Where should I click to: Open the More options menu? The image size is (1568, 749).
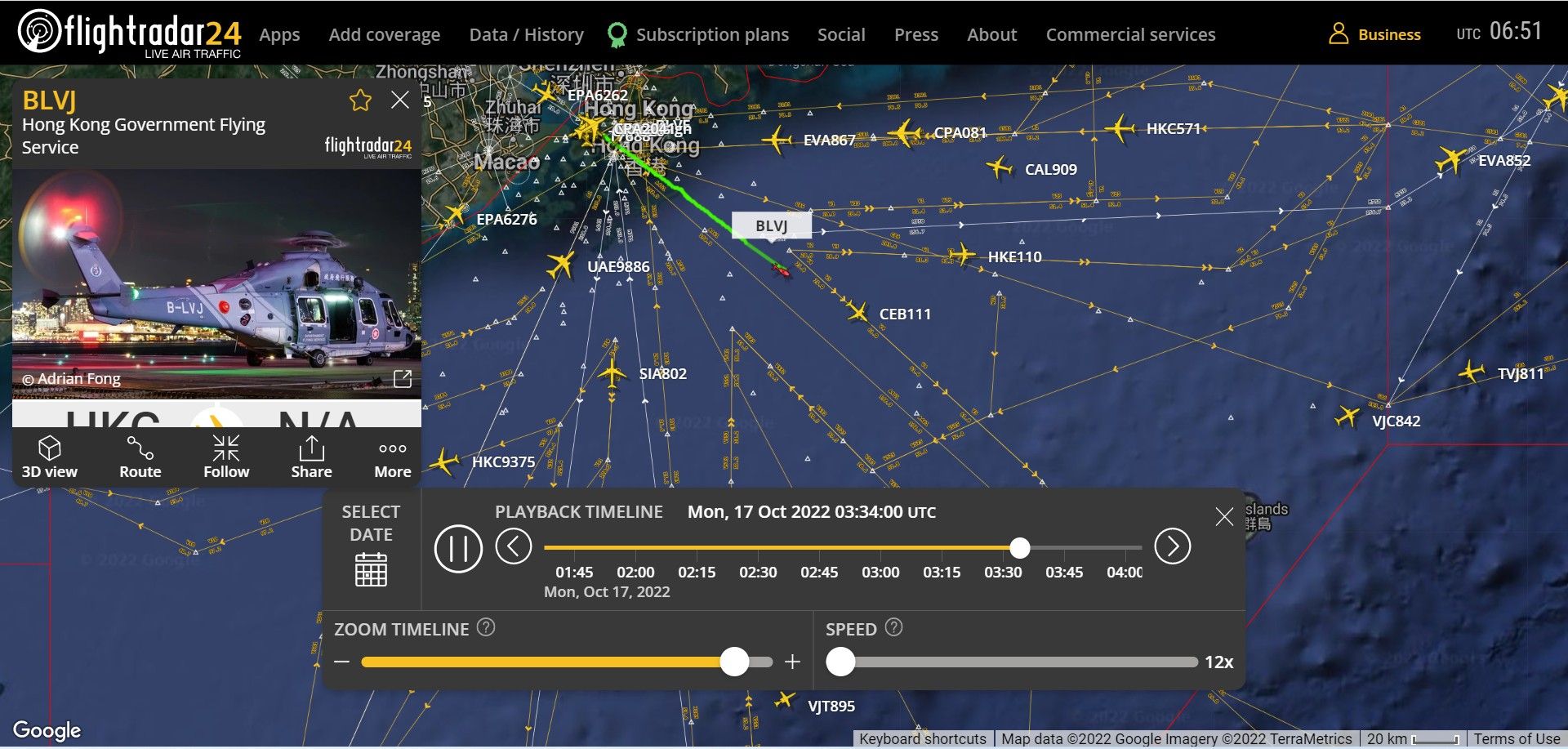click(393, 460)
